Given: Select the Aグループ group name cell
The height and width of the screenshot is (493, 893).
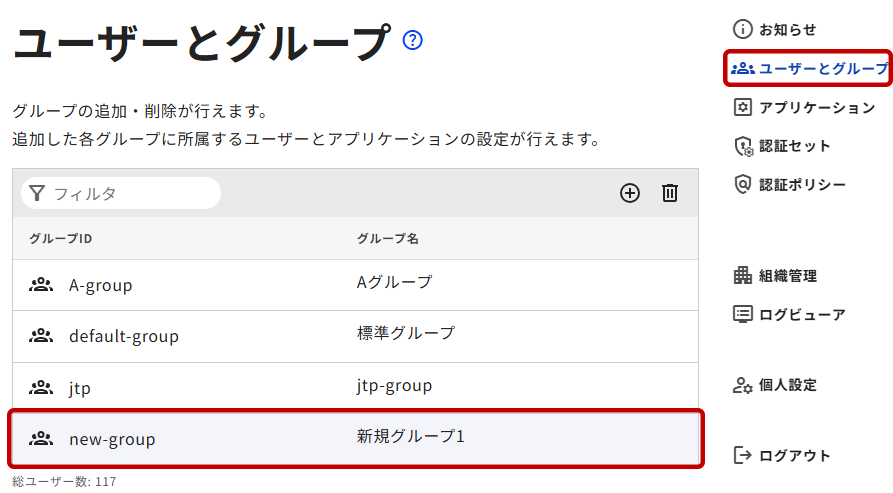Looking at the screenshot, I should [x=395, y=282].
